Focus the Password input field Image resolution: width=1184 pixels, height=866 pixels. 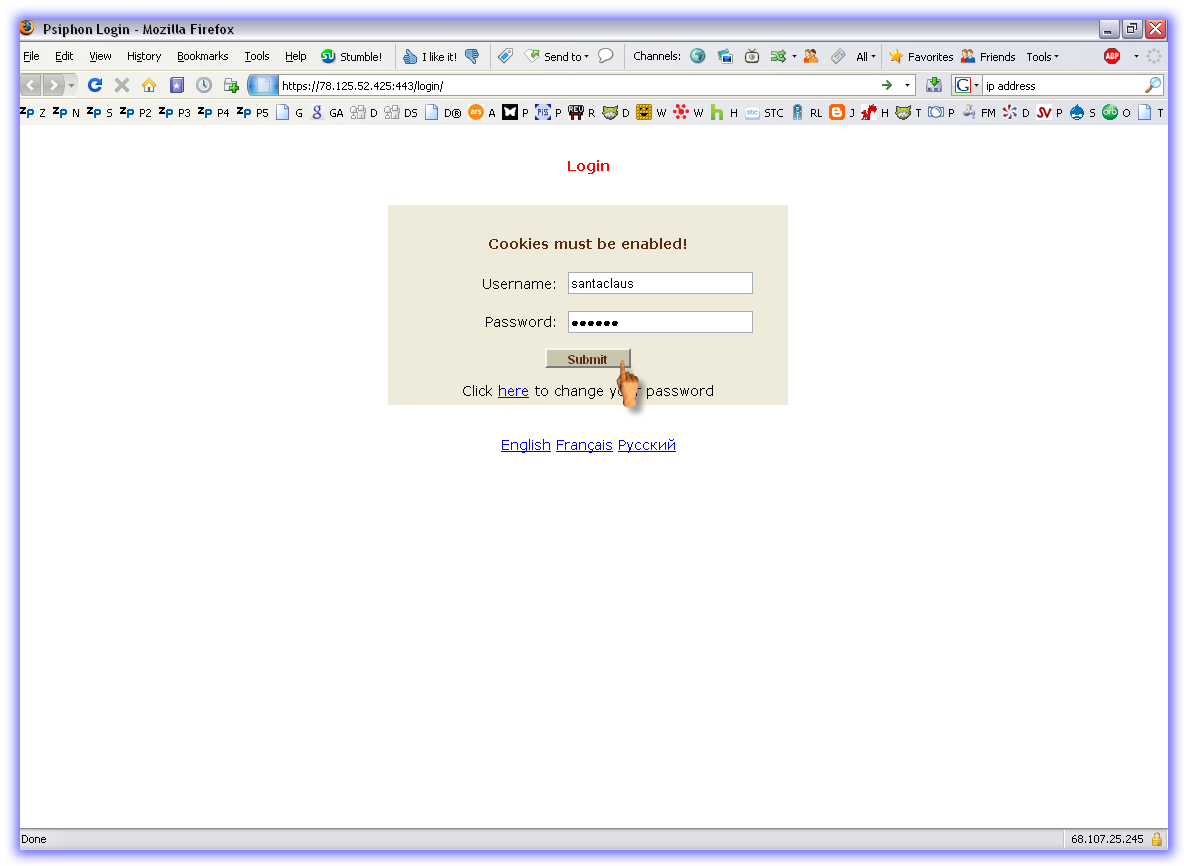[x=660, y=322]
